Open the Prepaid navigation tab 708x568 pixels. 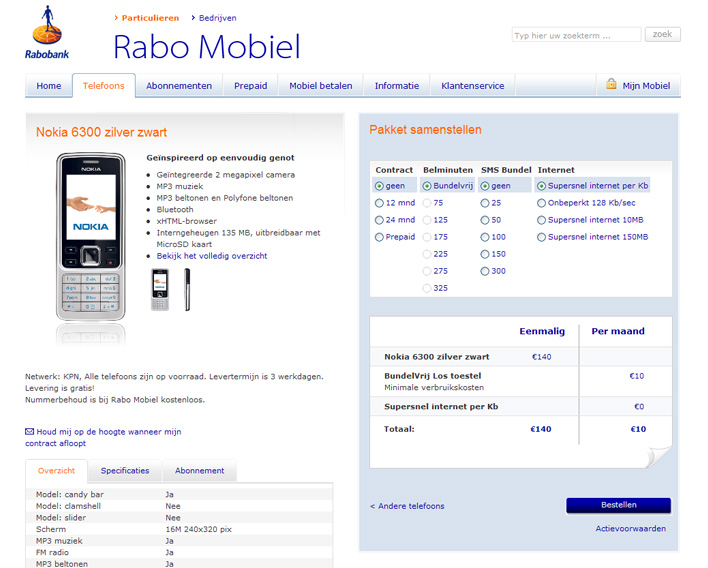[251, 86]
